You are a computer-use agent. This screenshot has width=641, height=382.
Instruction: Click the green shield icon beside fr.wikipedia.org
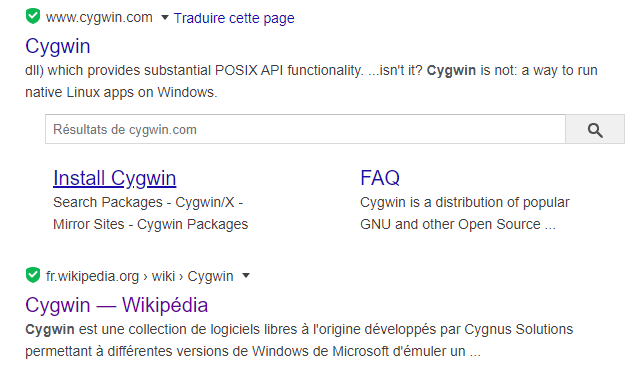point(33,275)
